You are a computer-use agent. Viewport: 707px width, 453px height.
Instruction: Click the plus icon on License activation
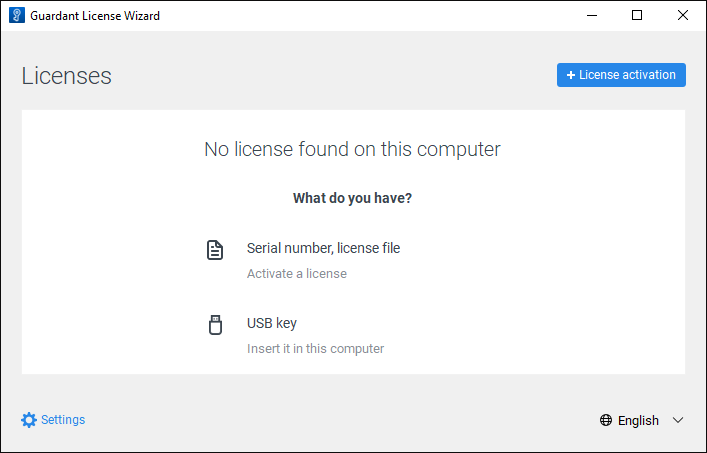click(x=571, y=75)
